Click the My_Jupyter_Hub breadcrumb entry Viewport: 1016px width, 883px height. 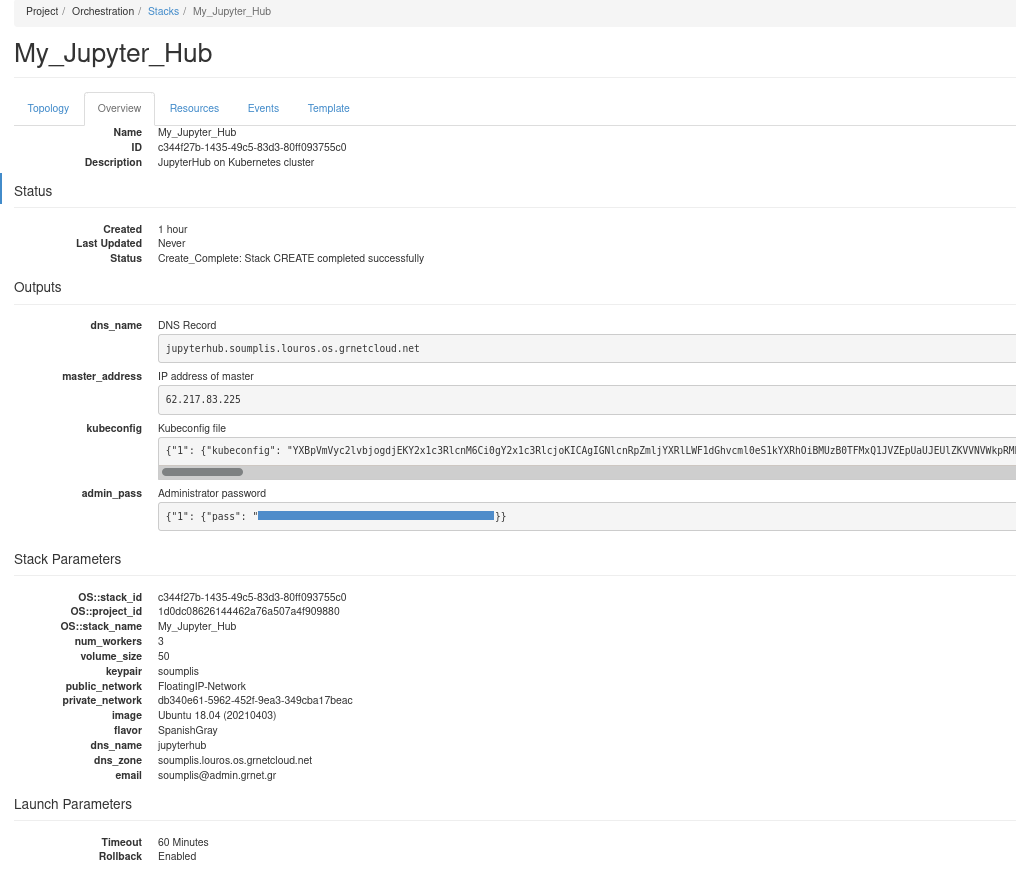tap(231, 11)
